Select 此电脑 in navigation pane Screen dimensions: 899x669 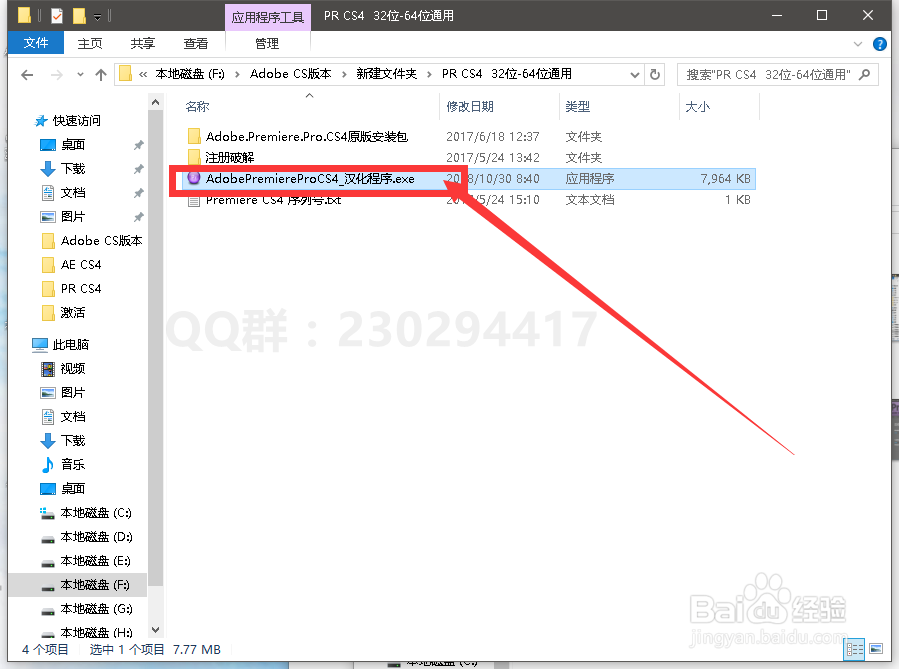click(x=71, y=345)
